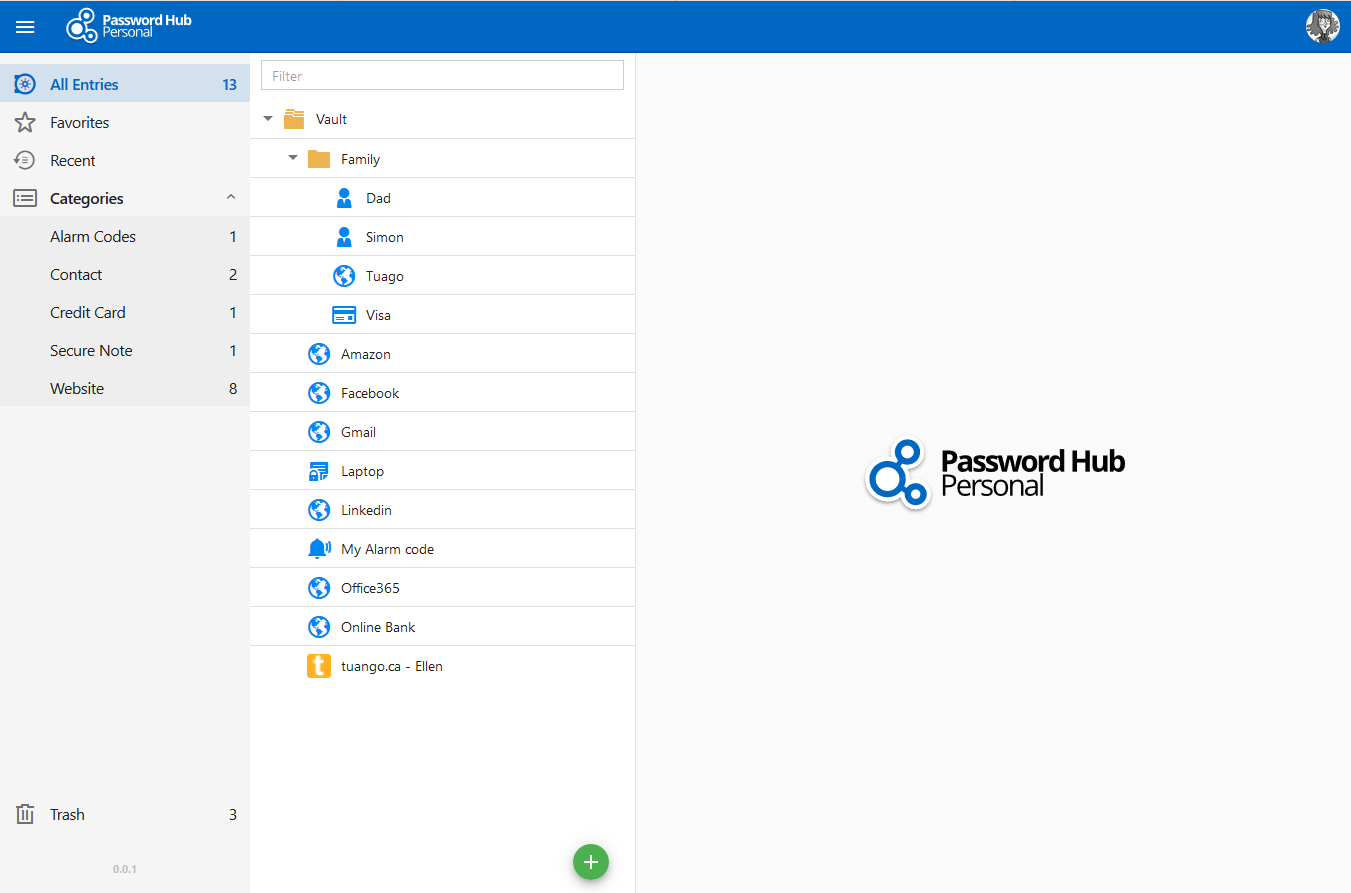Click the Trash bin icon
The height and width of the screenshot is (893, 1351).
25,814
